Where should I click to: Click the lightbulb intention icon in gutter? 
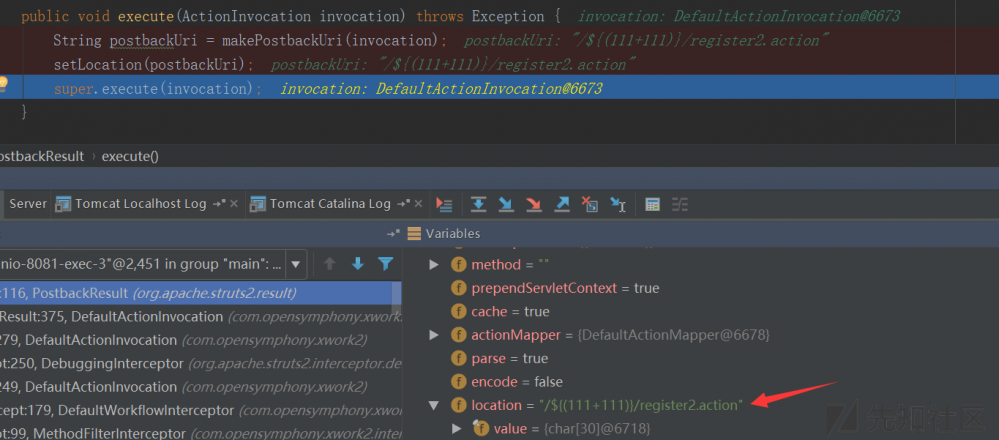(3, 83)
